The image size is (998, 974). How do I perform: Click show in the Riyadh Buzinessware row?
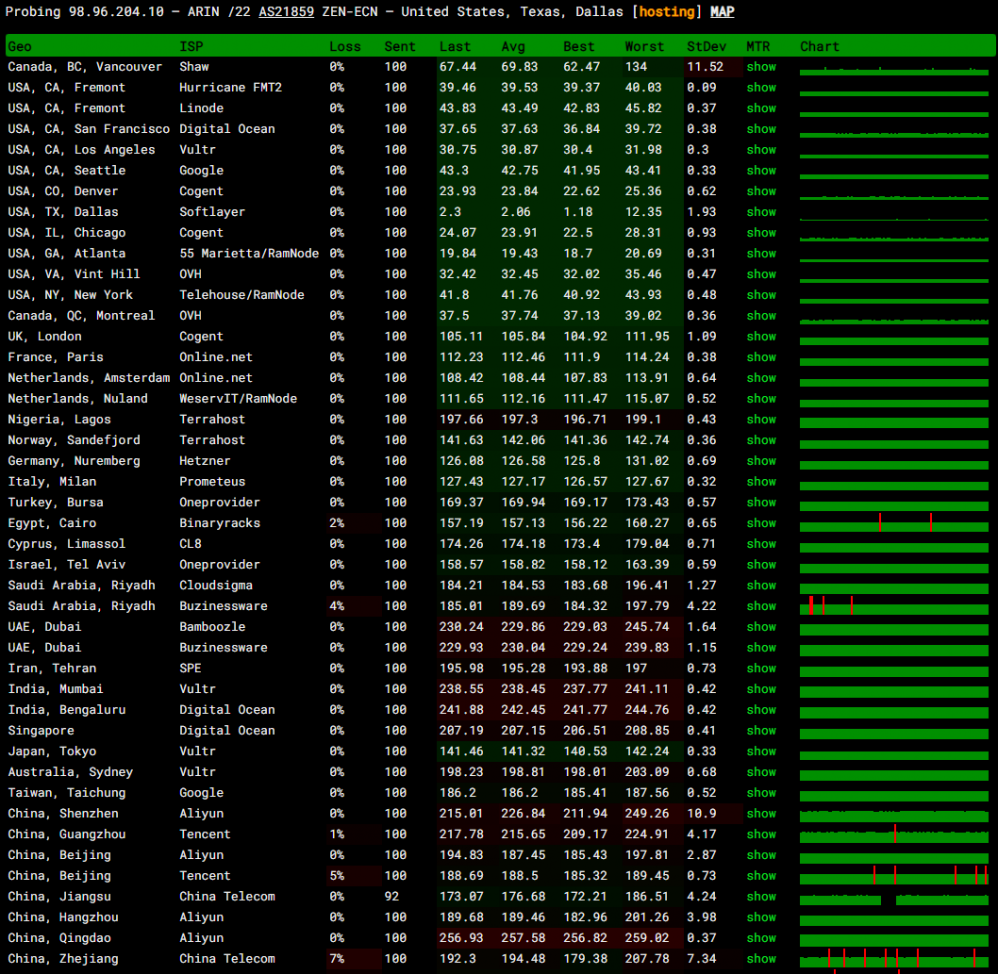pyautogui.click(x=761, y=606)
